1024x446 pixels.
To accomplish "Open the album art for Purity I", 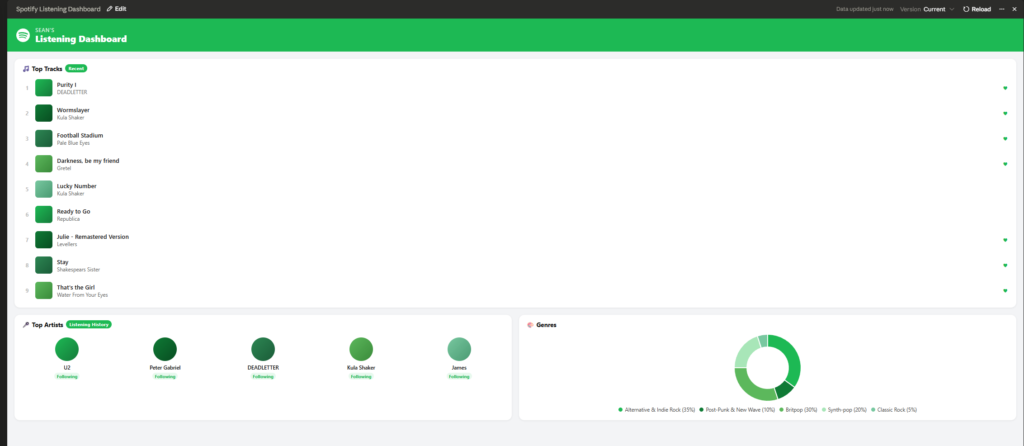I will pyautogui.click(x=44, y=88).
